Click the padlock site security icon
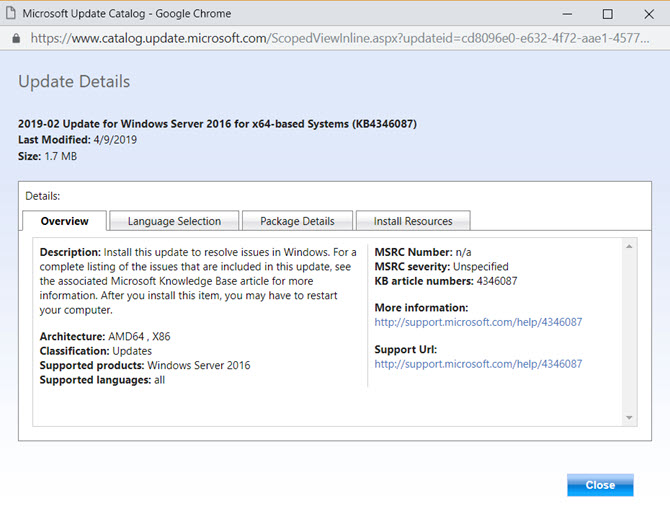This screenshot has height=527, width=670. pyautogui.click(x=15, y=38)
